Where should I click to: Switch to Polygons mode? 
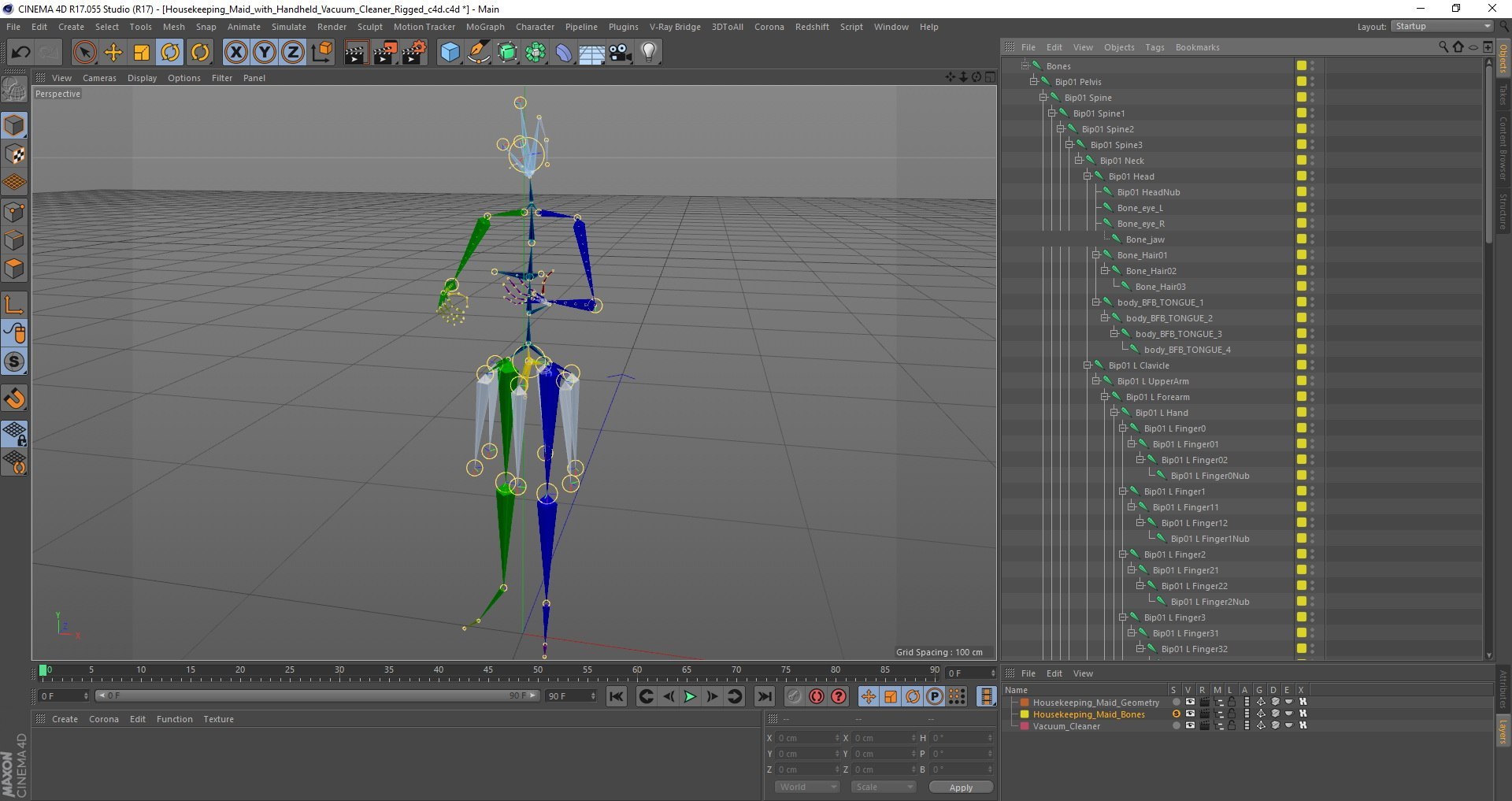tap(14, 269)
